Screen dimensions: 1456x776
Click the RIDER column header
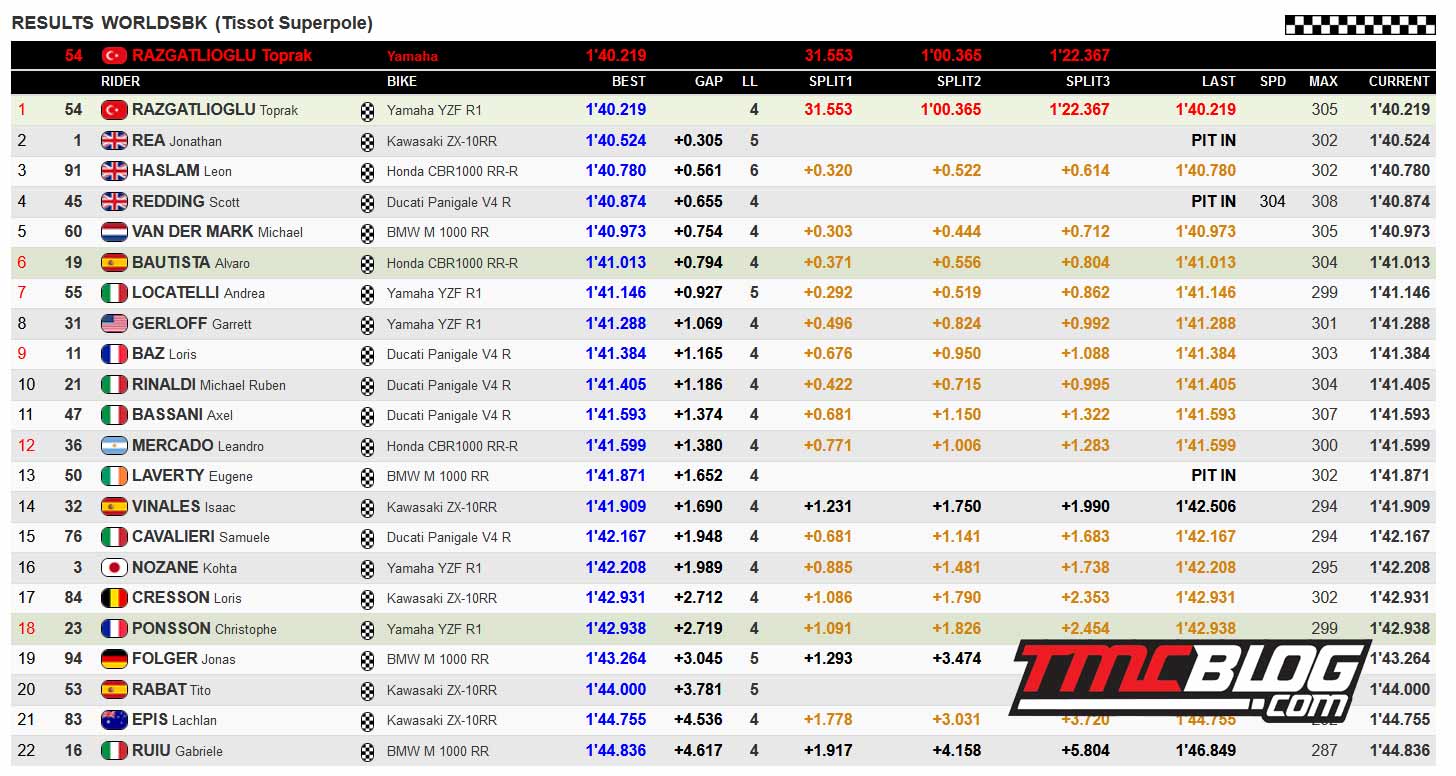[121, 81]
